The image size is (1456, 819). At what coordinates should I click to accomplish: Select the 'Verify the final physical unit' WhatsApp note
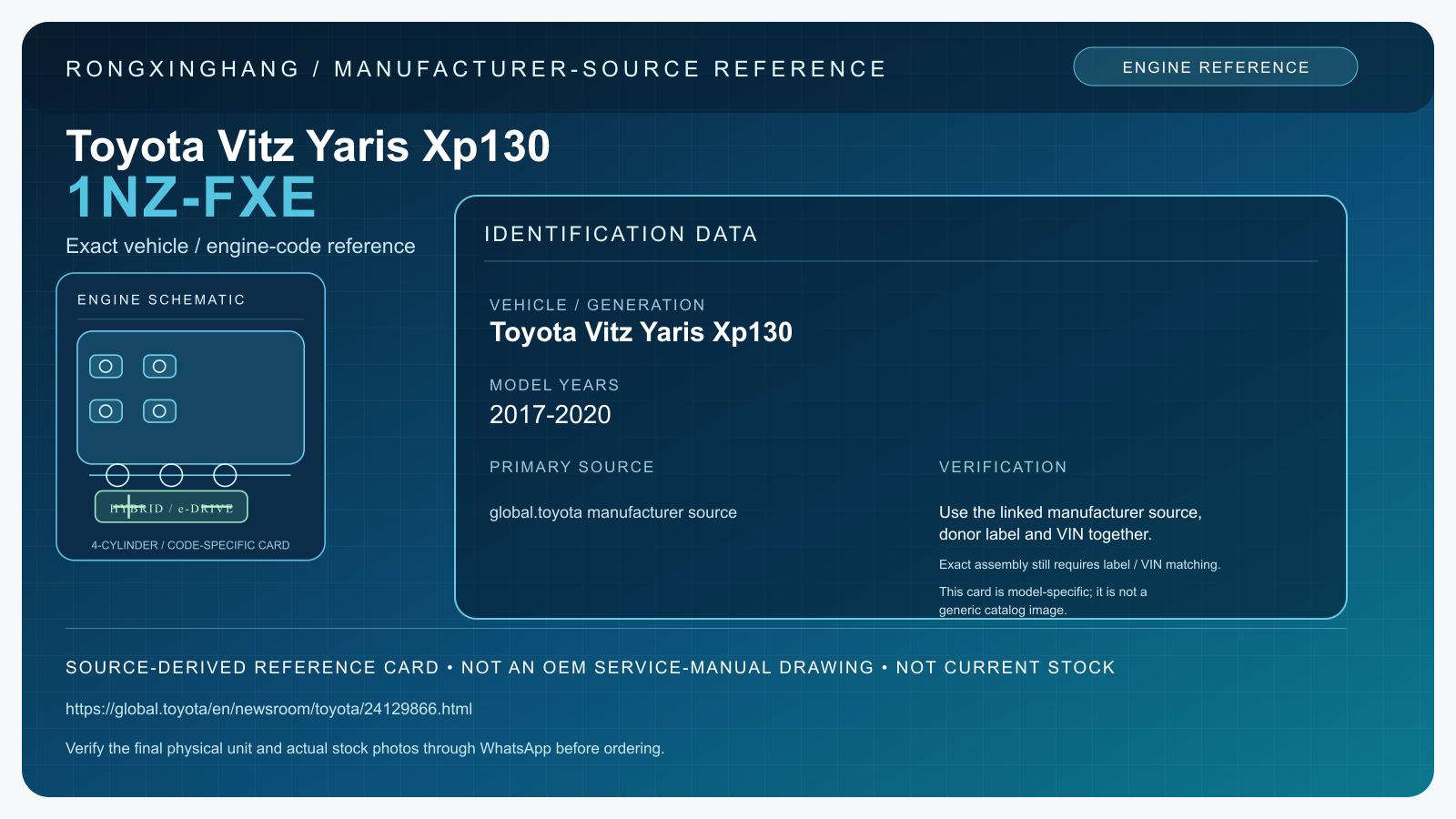click(365, 748)
